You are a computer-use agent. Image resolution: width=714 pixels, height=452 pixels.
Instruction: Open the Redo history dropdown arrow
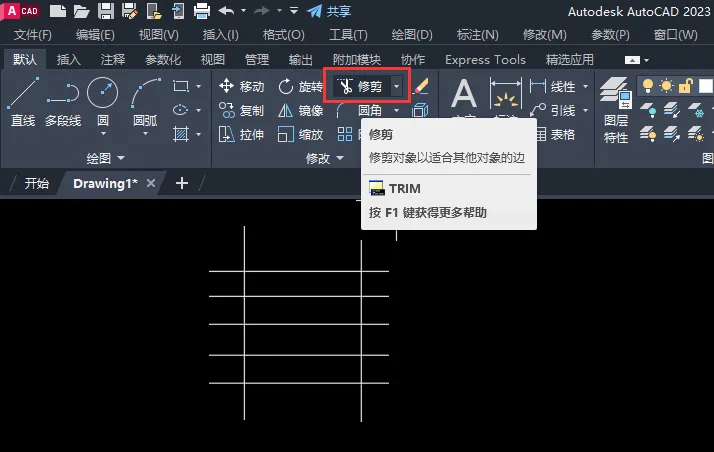279,10
